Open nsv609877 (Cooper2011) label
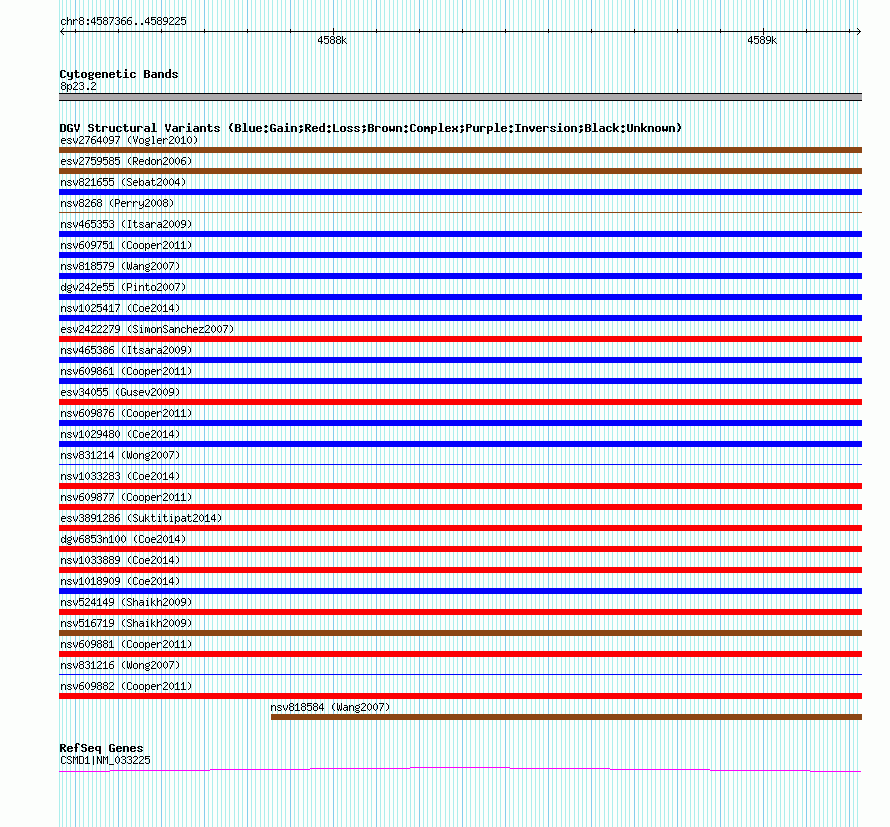The height and width of the screenshot is (827, 890). (126, 497)
